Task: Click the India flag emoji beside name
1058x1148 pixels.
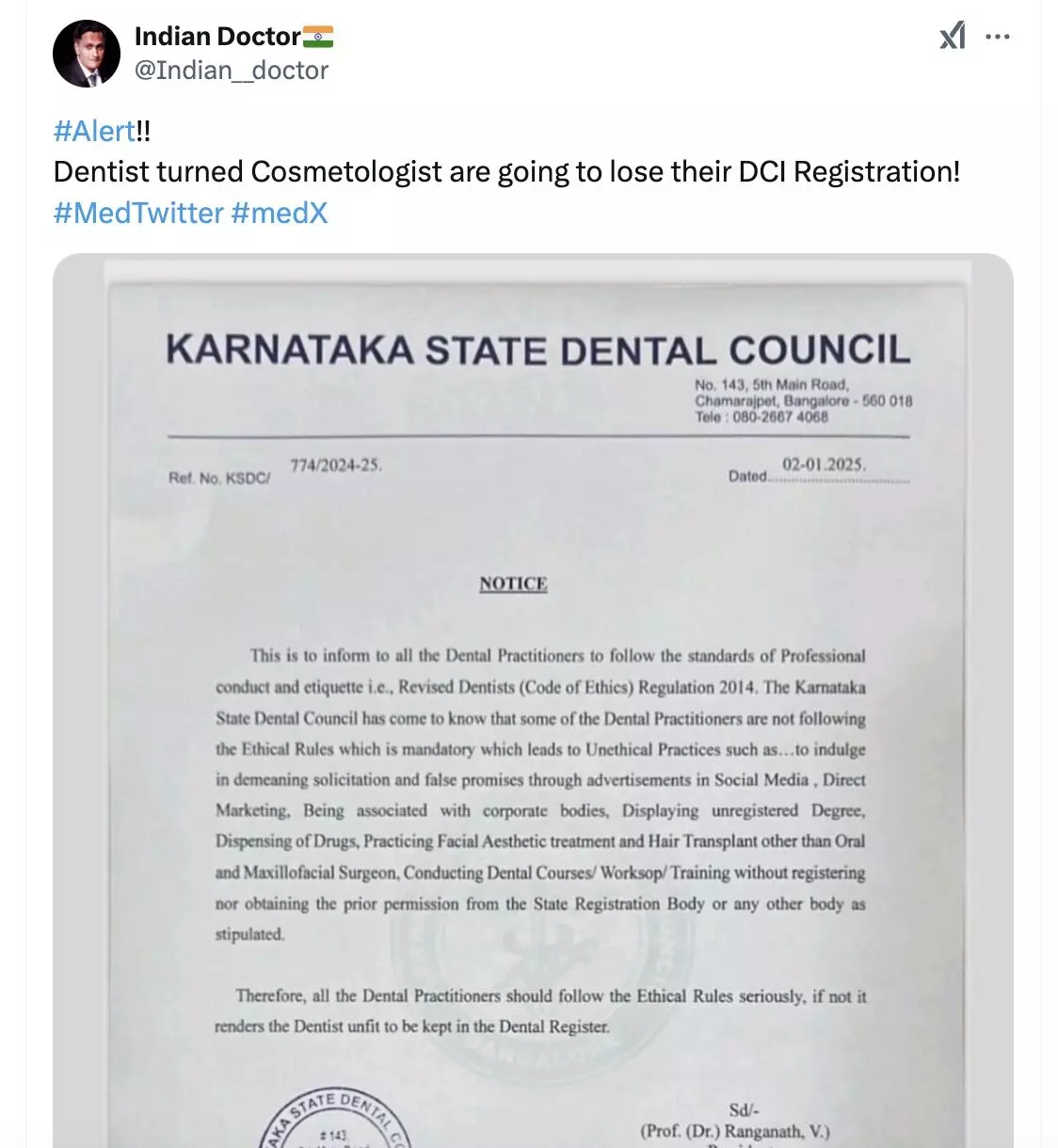Action: 318,37
